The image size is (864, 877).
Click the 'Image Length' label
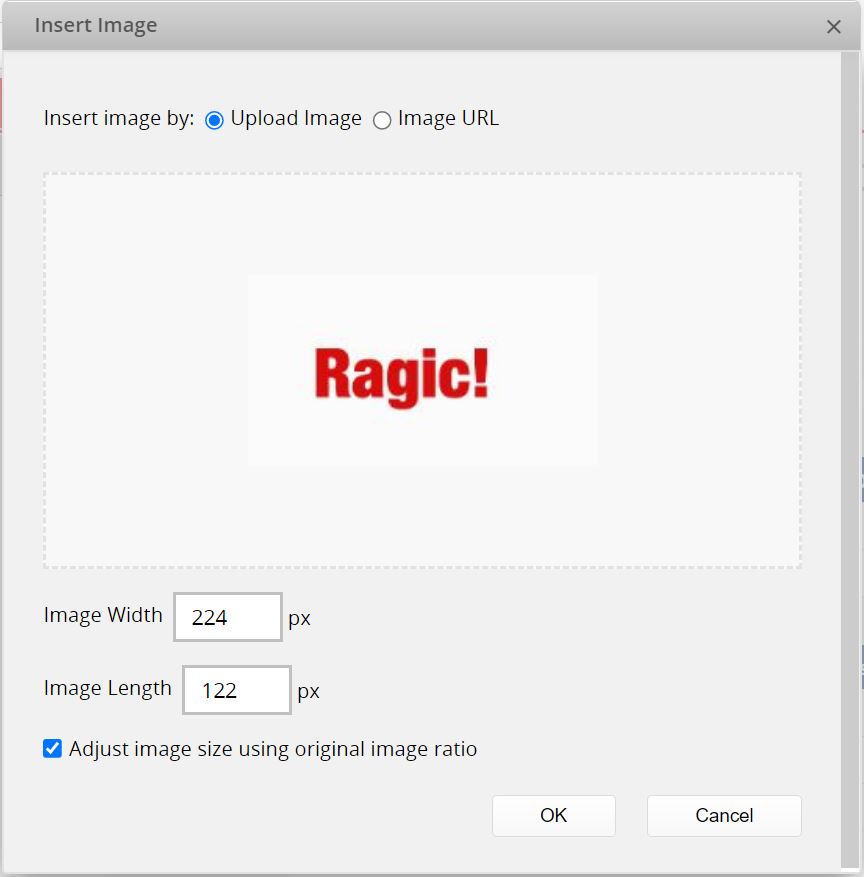[x=107, y=688]
